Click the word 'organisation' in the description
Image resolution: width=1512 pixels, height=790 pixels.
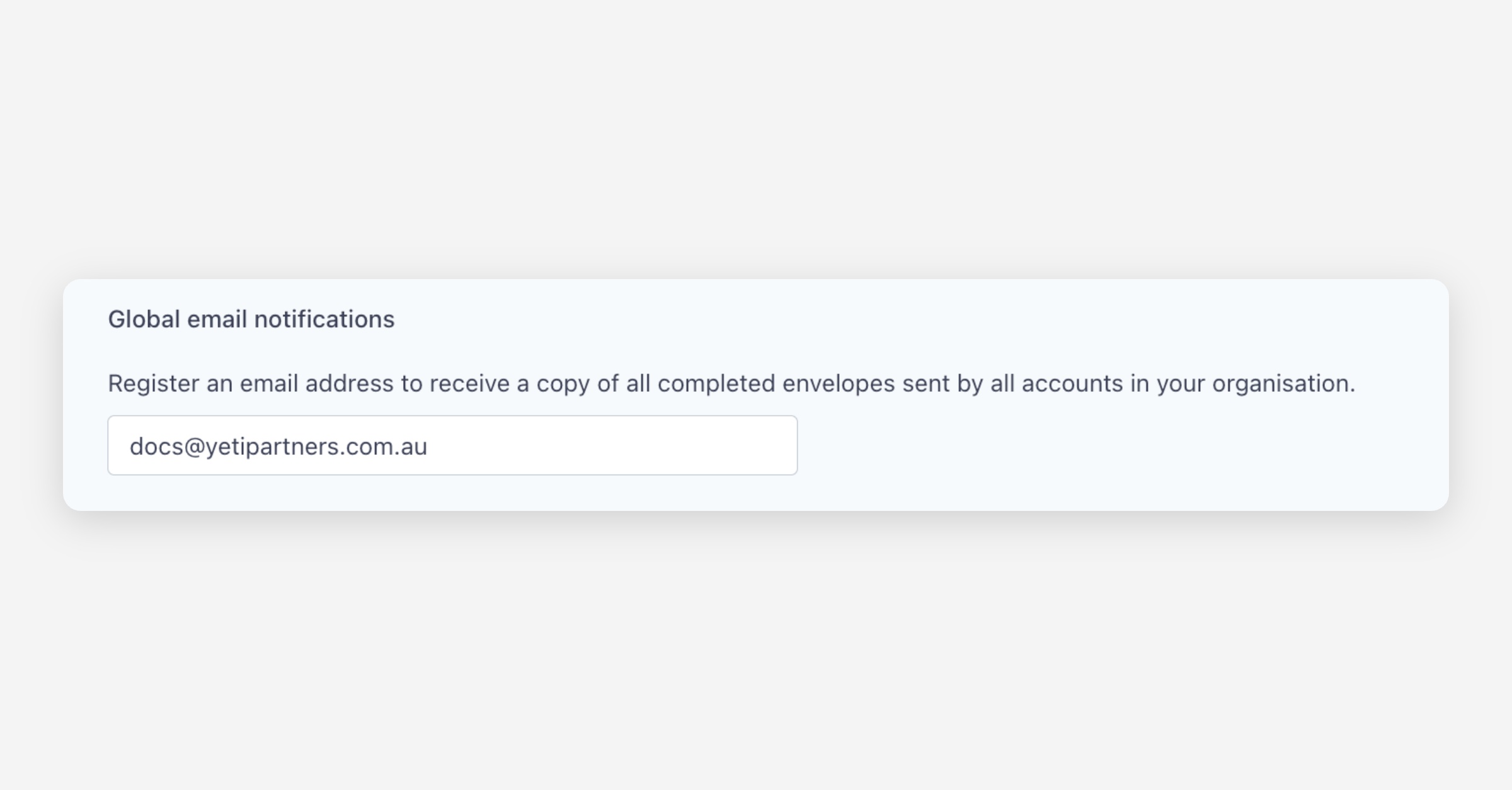[1282, 384]
